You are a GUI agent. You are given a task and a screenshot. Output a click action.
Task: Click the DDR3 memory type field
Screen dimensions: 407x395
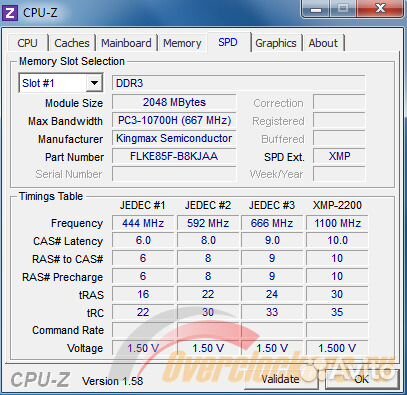tap(239, 83)
